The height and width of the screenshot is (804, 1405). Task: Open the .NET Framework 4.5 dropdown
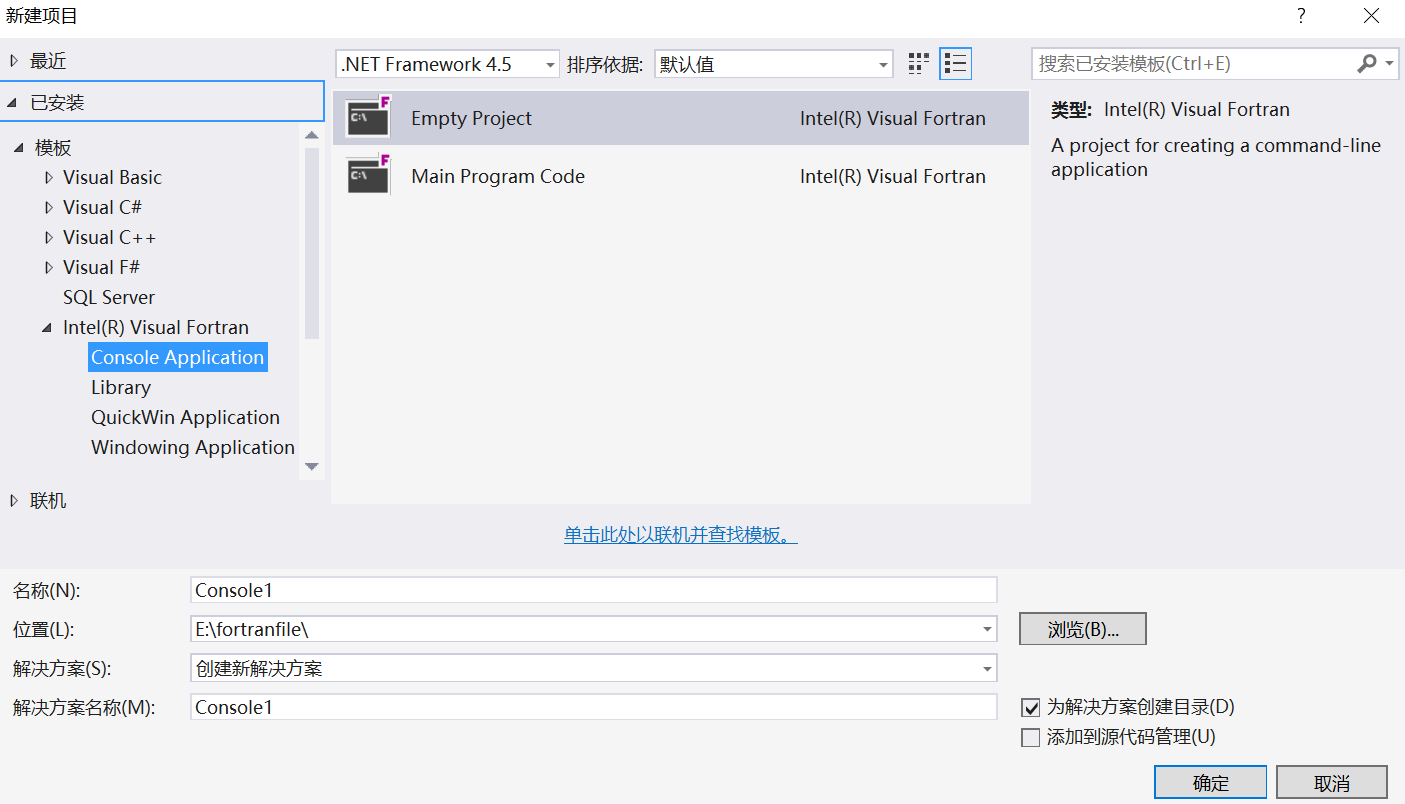(x=548, y=63)
